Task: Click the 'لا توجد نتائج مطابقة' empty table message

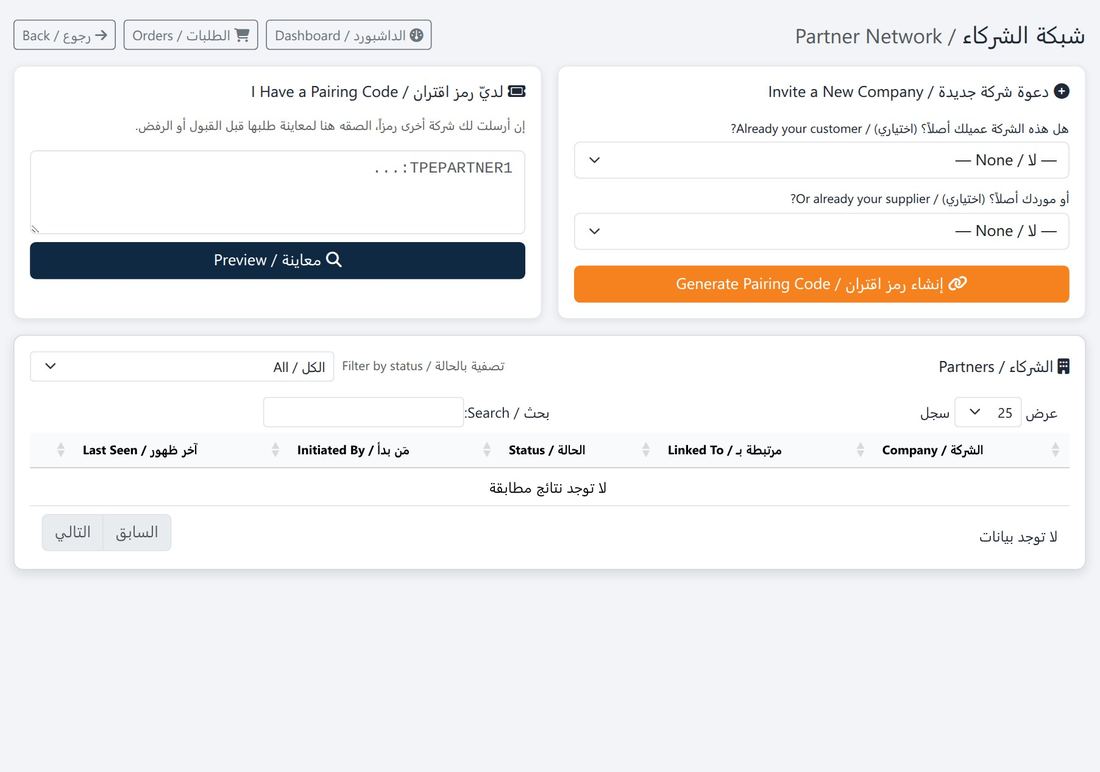Action: pos(547,488)
